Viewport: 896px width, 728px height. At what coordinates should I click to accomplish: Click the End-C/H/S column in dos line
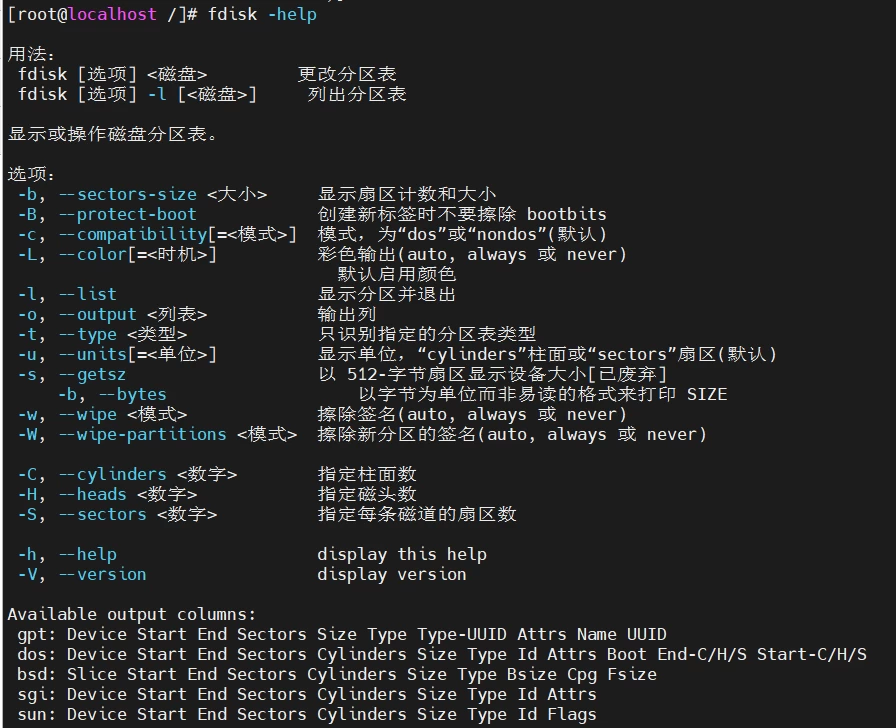tap(702, 654)
